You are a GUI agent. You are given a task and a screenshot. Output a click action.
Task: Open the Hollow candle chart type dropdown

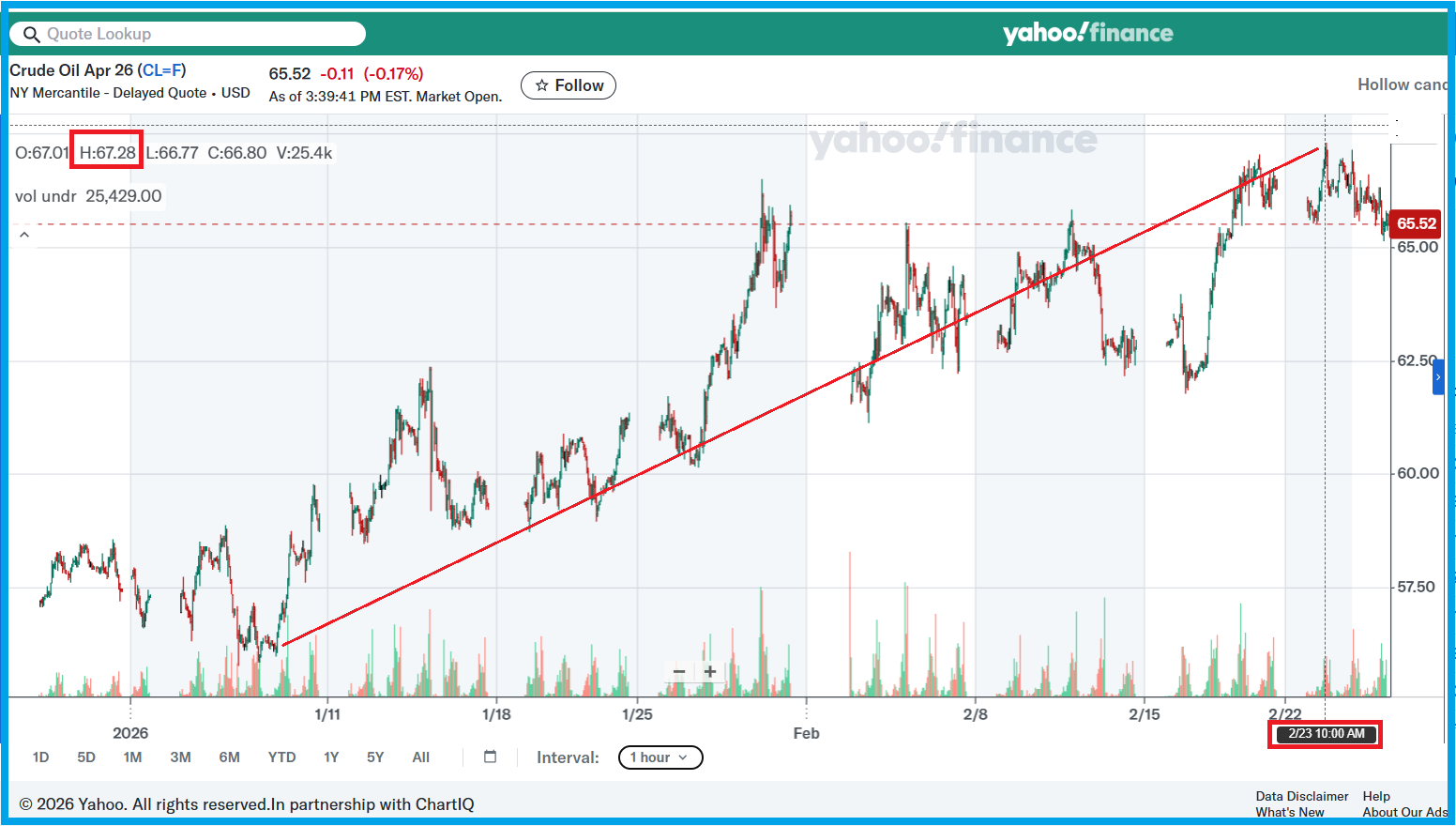[1402, 84]
